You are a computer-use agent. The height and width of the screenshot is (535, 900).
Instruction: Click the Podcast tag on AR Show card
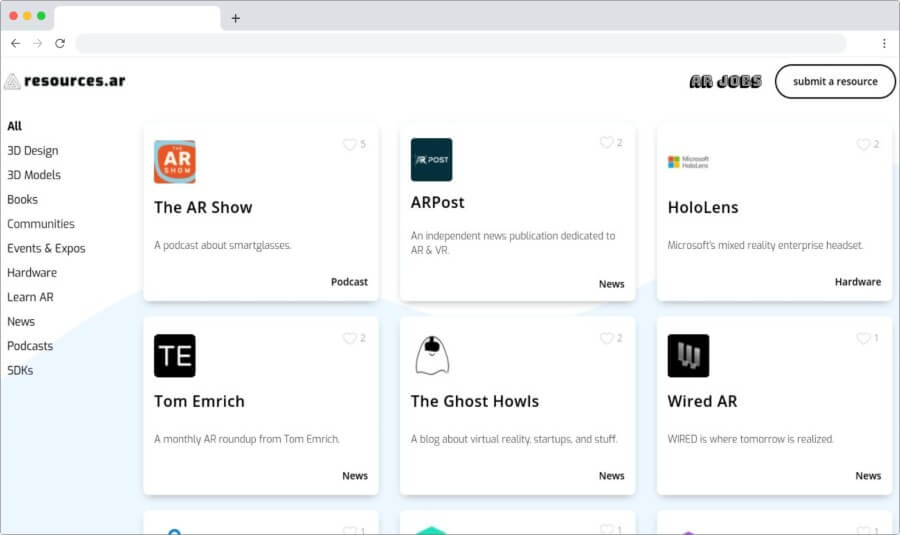[349, 282]
